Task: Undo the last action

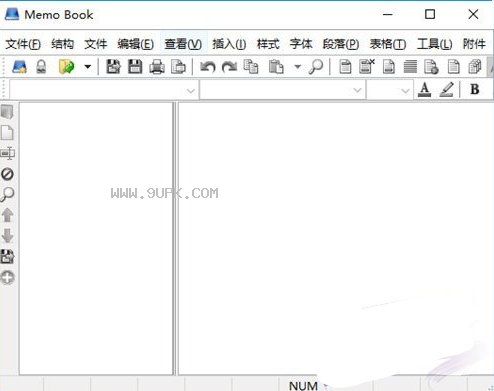Action: click(208, 67)
